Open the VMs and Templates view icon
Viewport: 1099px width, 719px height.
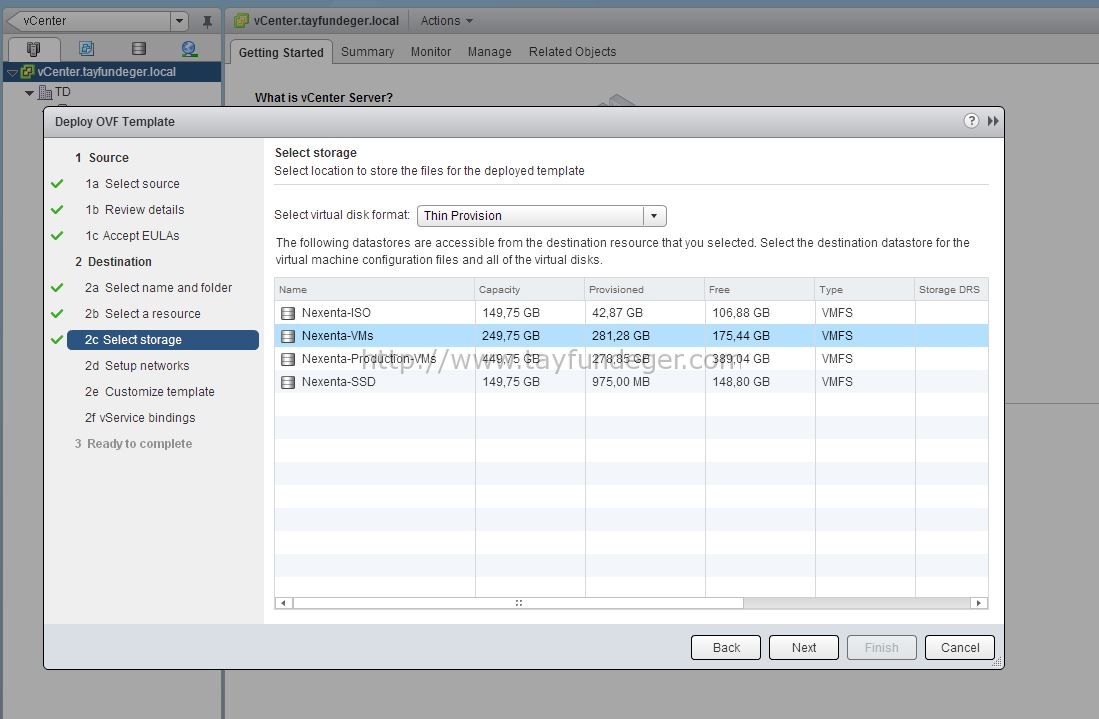point(86,48)
